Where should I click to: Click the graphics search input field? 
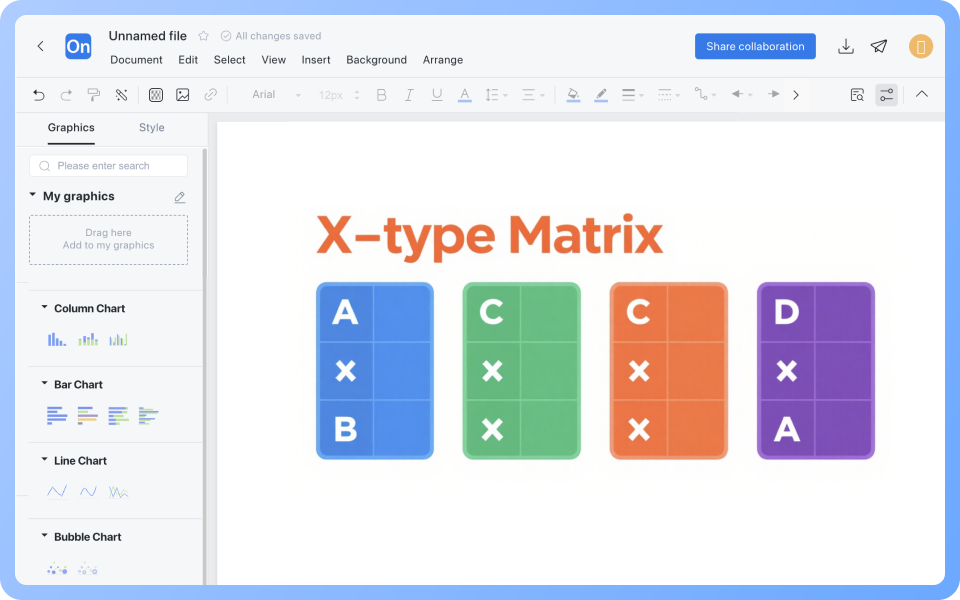(108, 165)
